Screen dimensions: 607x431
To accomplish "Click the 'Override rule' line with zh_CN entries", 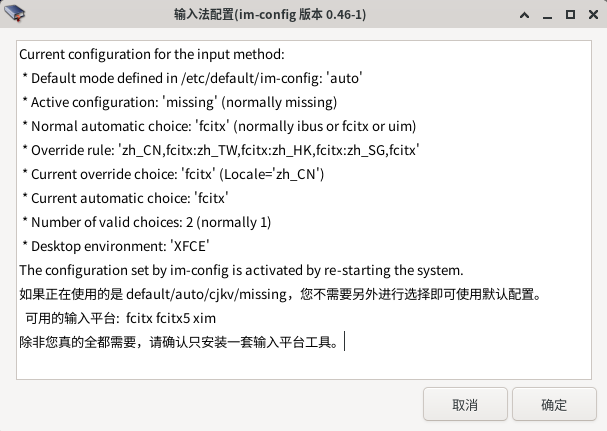I will (x=221, y=150).
